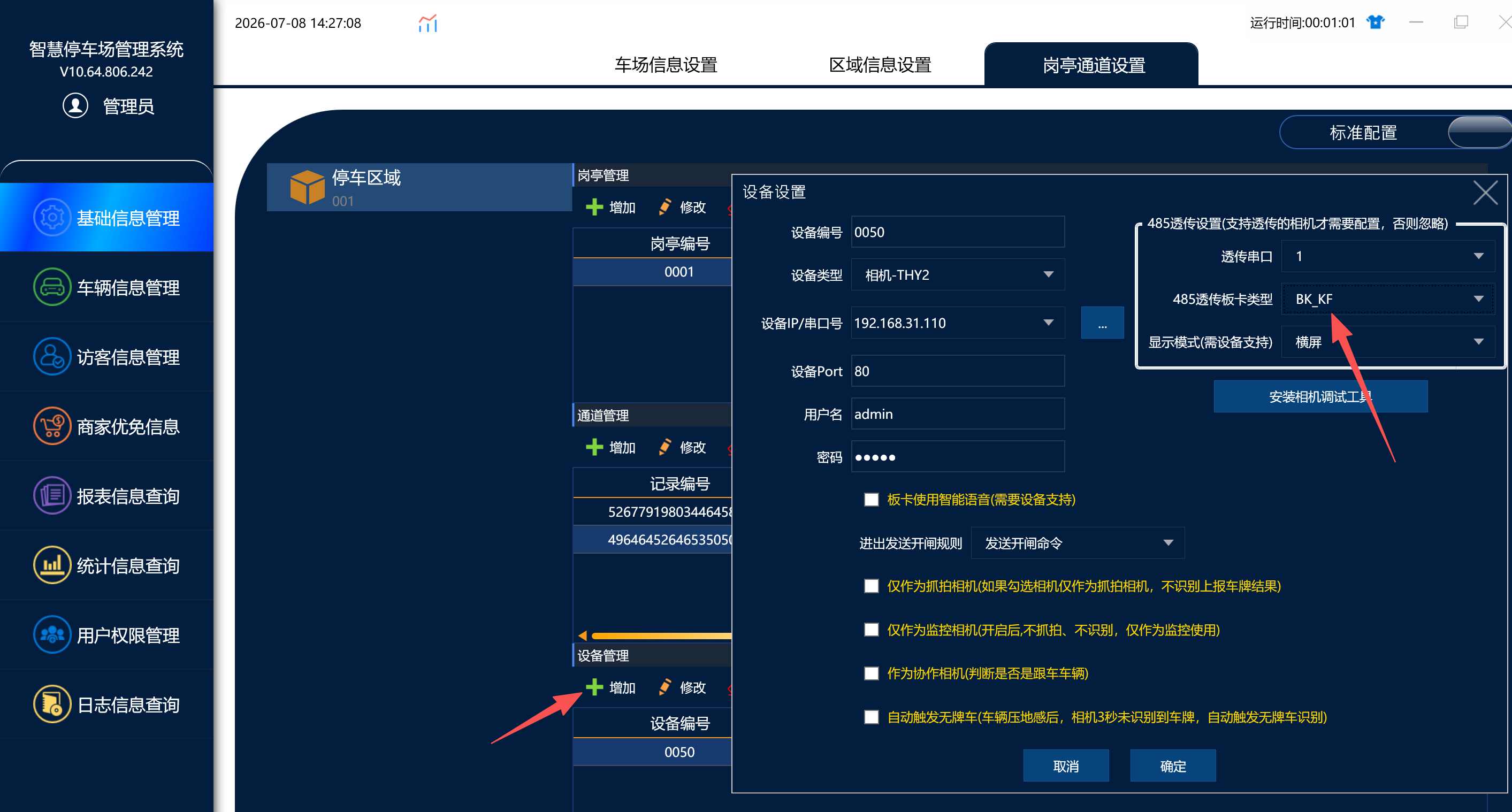This screenshot has height=812, width=1512.
Task: Click the log icon for 日志信息查询
Action: tap(52, 704)
